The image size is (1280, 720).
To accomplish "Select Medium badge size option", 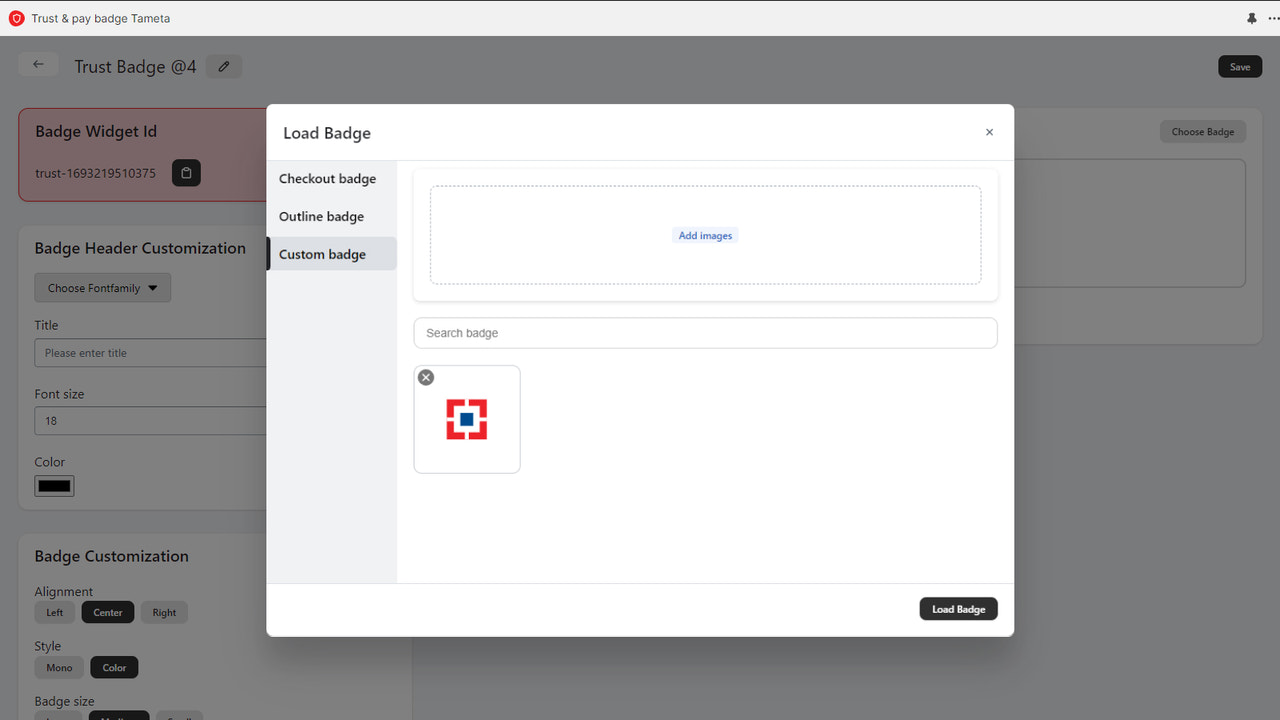I will (x=119, y=716).
